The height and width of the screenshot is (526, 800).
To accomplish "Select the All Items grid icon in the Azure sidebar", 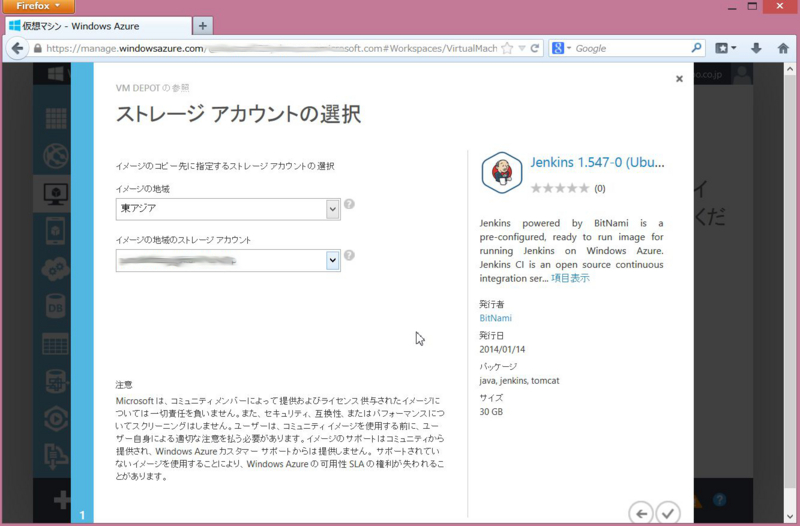I will (x=56, y=118).
